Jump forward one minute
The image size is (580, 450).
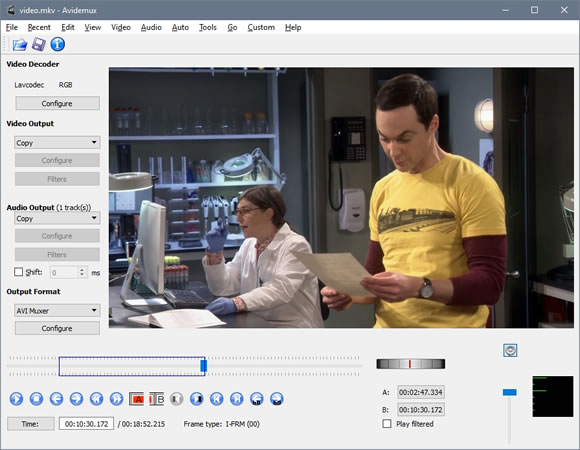(x=277, y=399)
